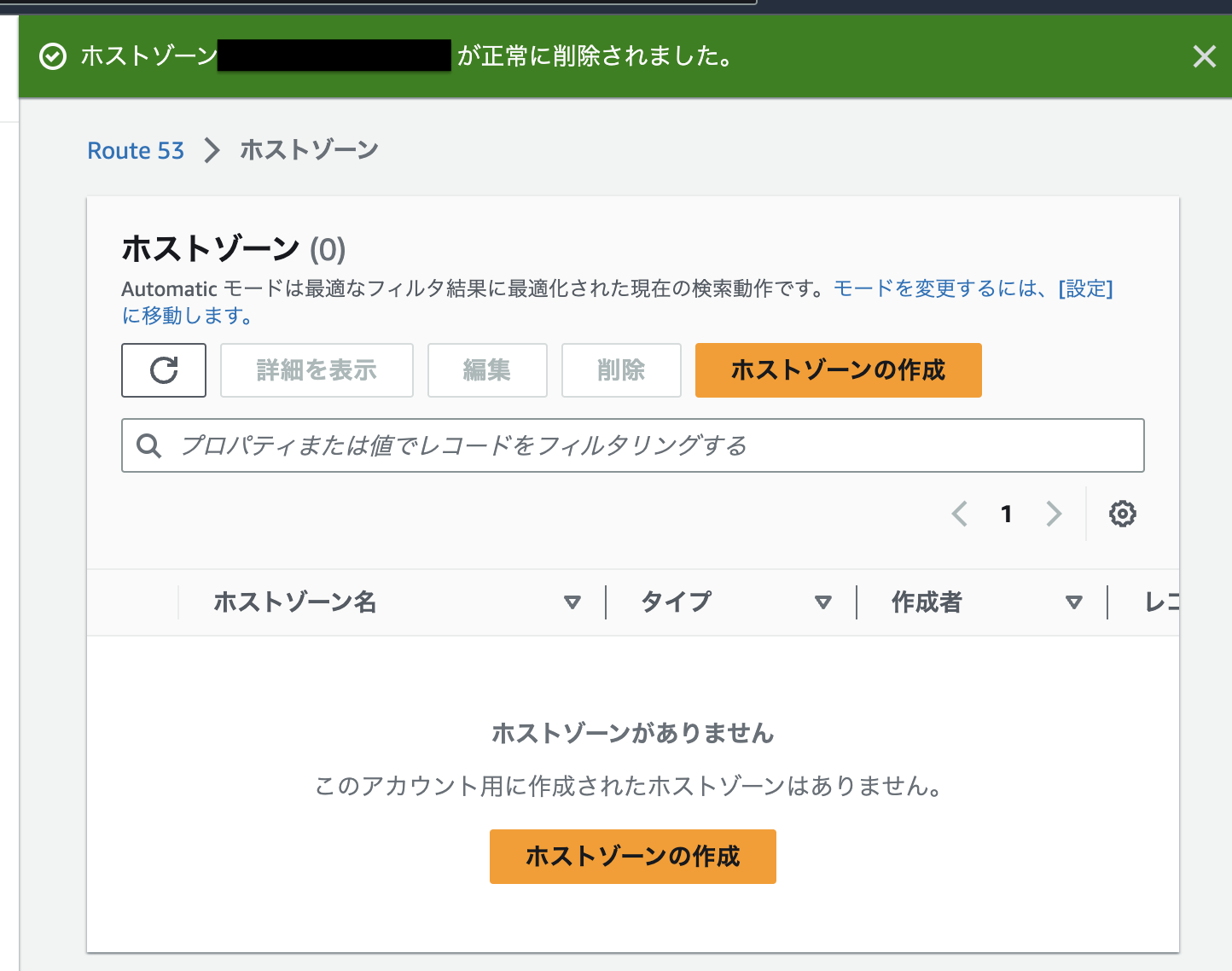Screen dimensions: 1232x971
Task: Create a hosted zone with orange button
Action: (838, 370)
